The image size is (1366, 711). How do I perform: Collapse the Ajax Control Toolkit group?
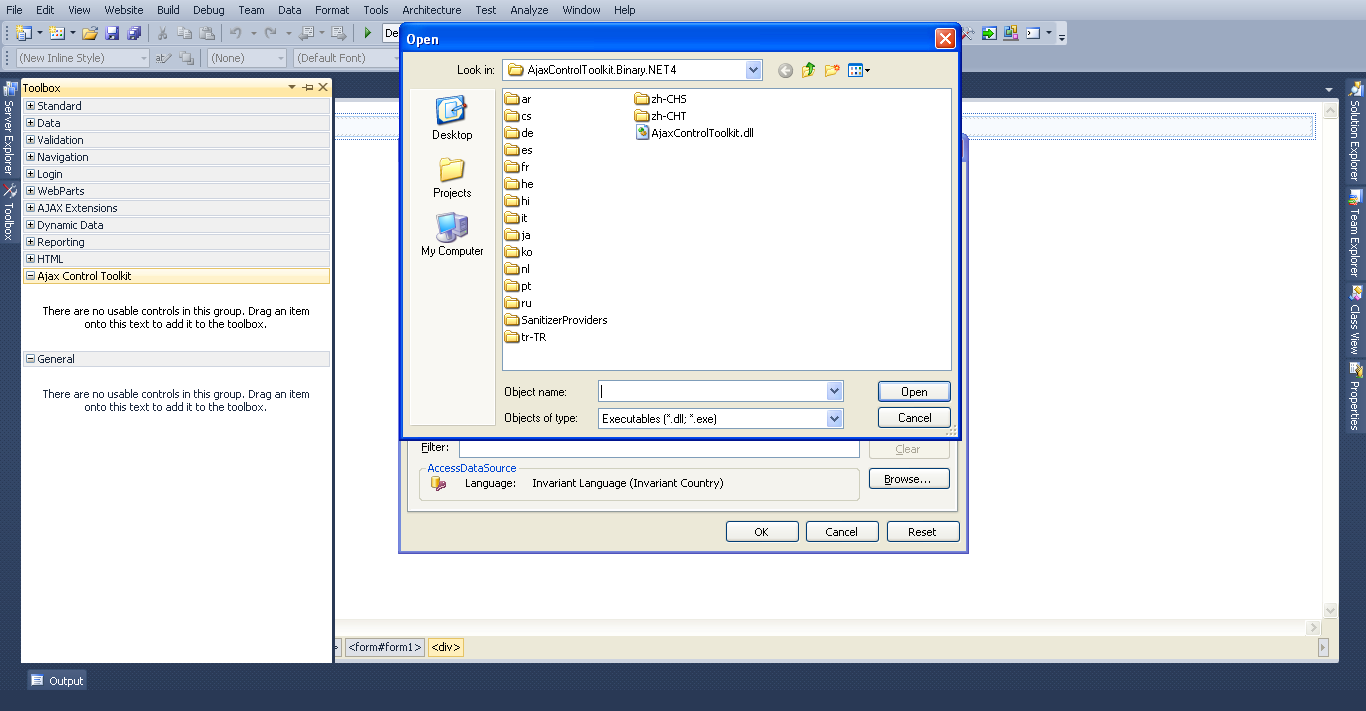click(30, 276)
